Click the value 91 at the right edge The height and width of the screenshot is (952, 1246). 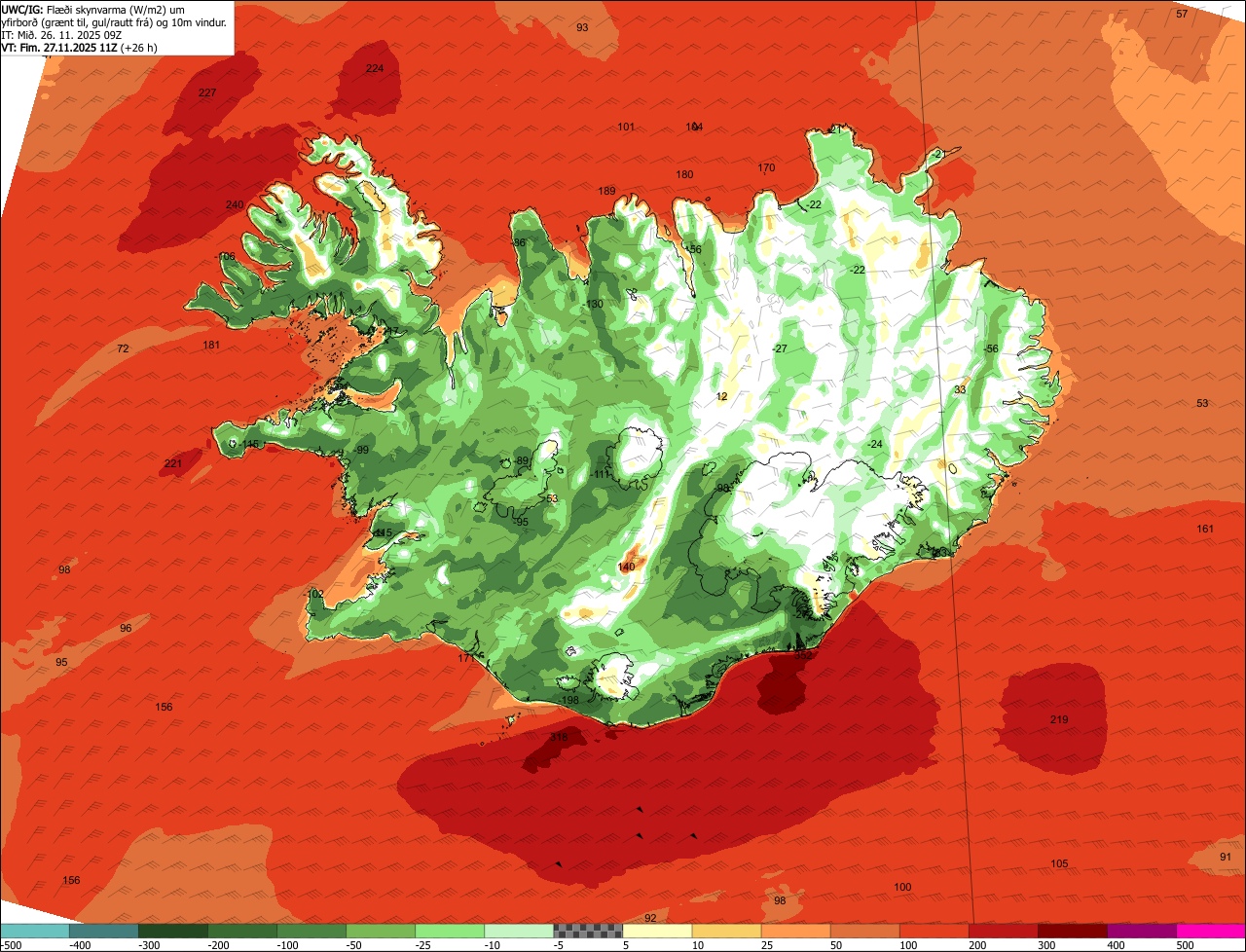coord(1226,857)
